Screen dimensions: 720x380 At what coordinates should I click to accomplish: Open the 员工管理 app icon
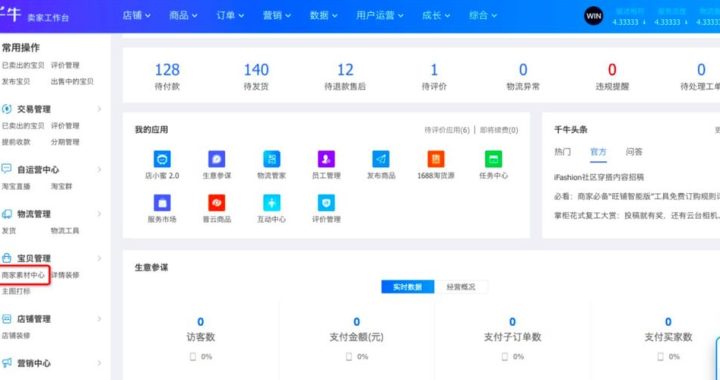click(x=326, y=159)
